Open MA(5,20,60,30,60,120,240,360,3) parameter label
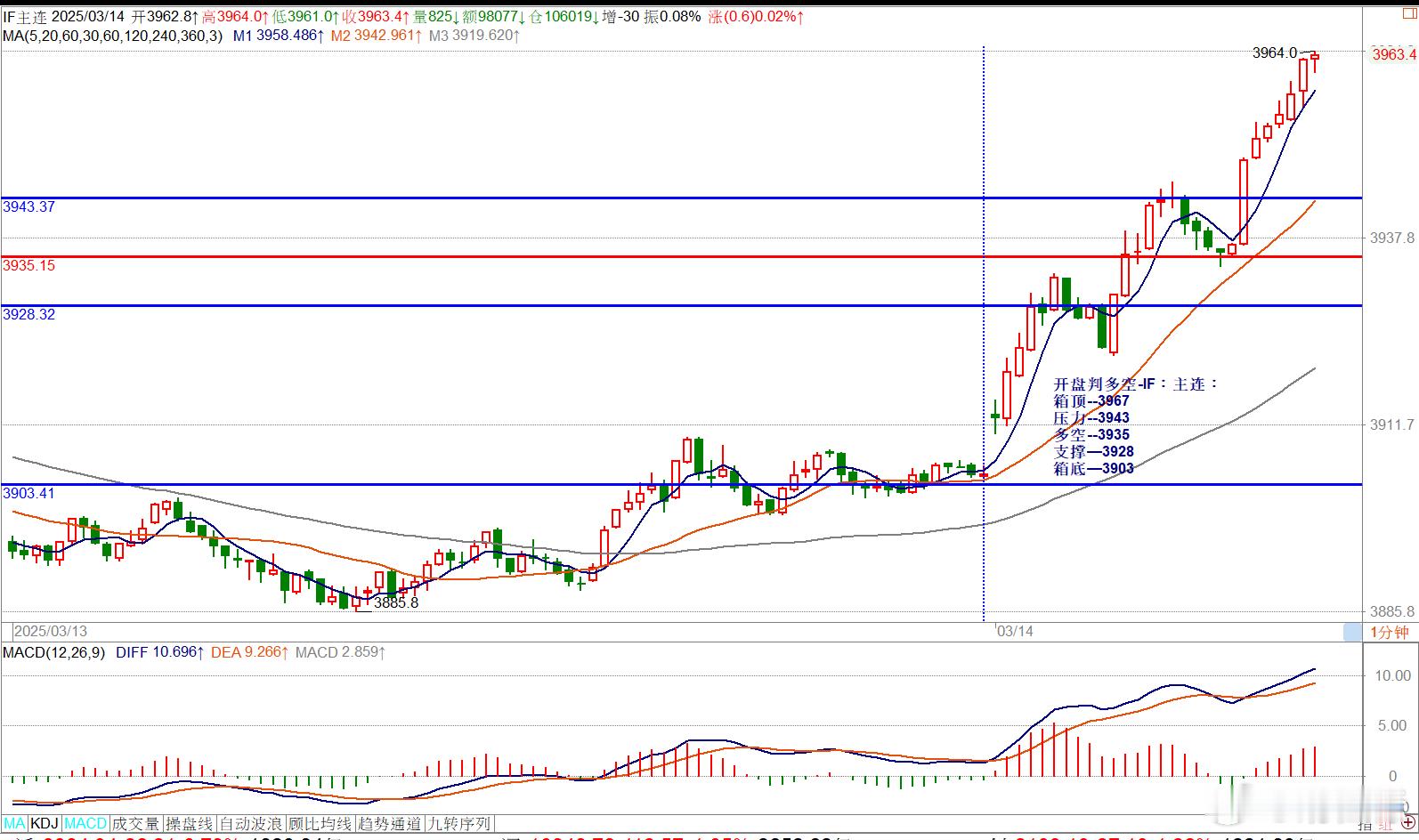This screenshot has width=1419, height=840. point(112,36)
